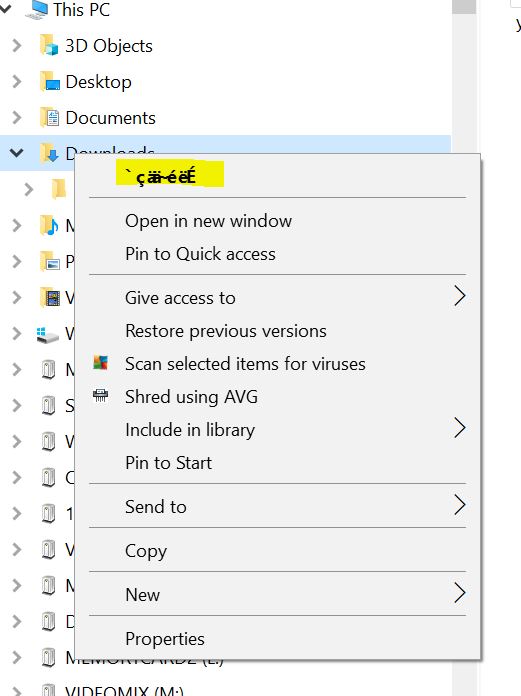Expand the subfolder under Downloads
The height and width of the screenshot is (696, 521).
pos(29,190)
